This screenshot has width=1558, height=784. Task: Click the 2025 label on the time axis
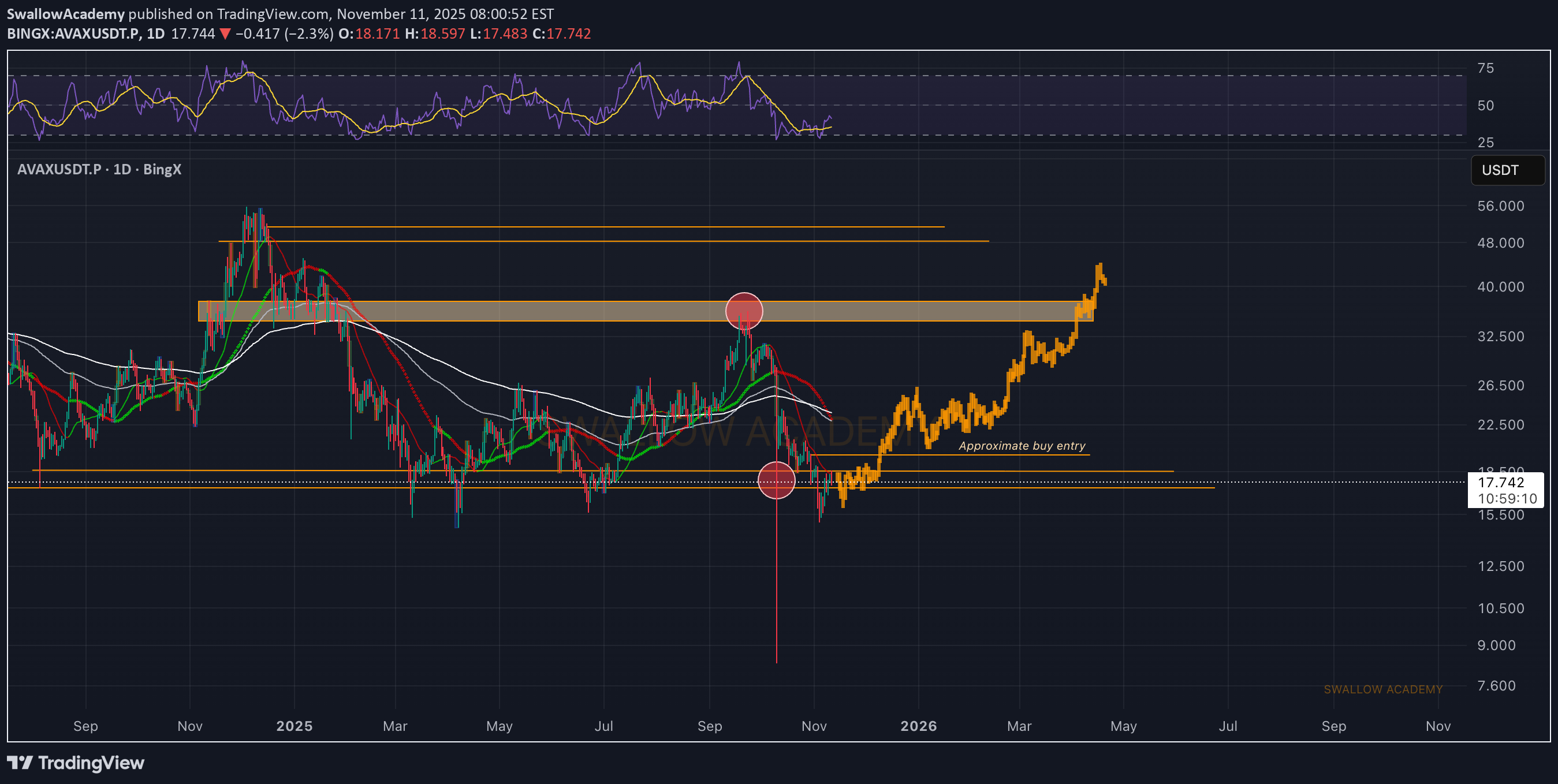[x=294, y=726]
